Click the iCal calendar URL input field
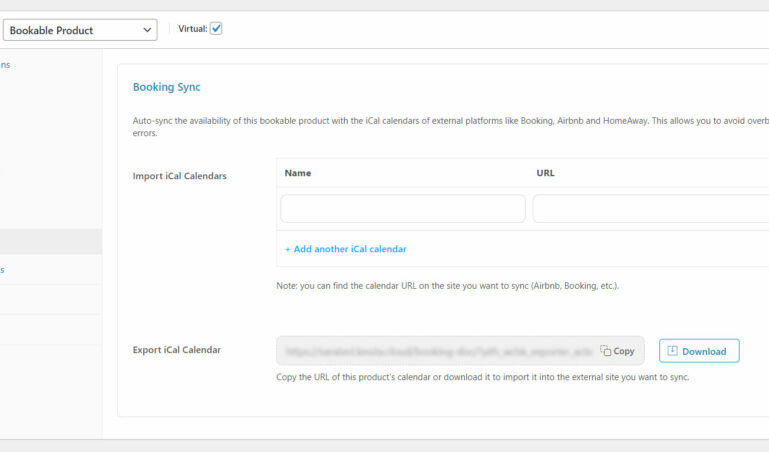Viewport: 769px width, 452px height. pyautogui.click(x=650, y=208)
